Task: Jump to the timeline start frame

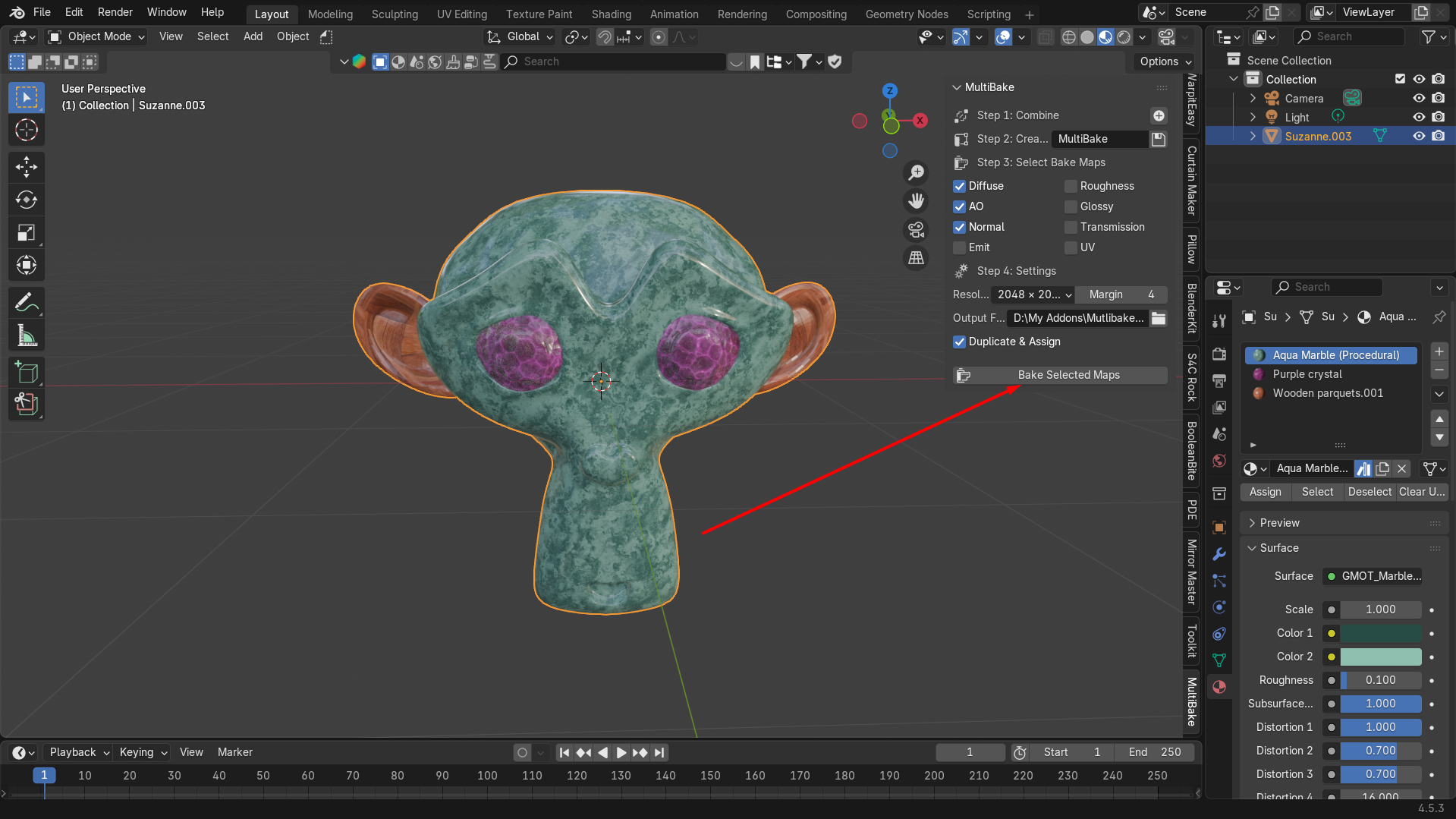Action: click(564, 752)
